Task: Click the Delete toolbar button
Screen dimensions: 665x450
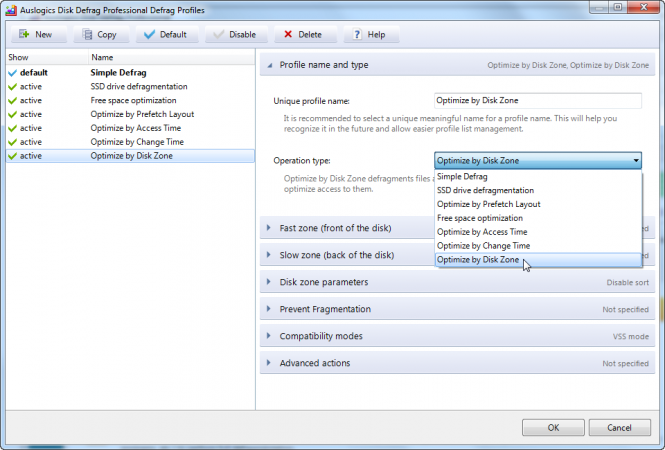Action: click(305, 34)
